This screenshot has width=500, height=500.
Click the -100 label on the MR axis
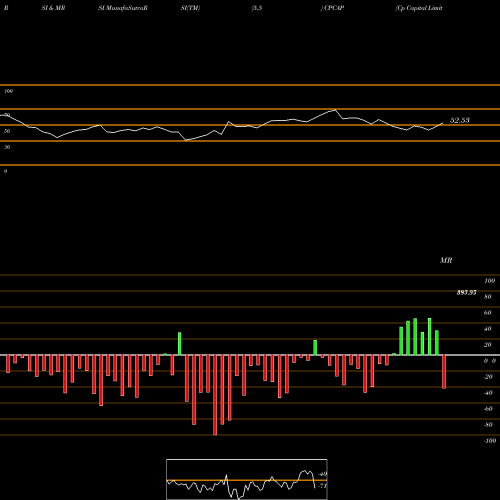(490, 441)
